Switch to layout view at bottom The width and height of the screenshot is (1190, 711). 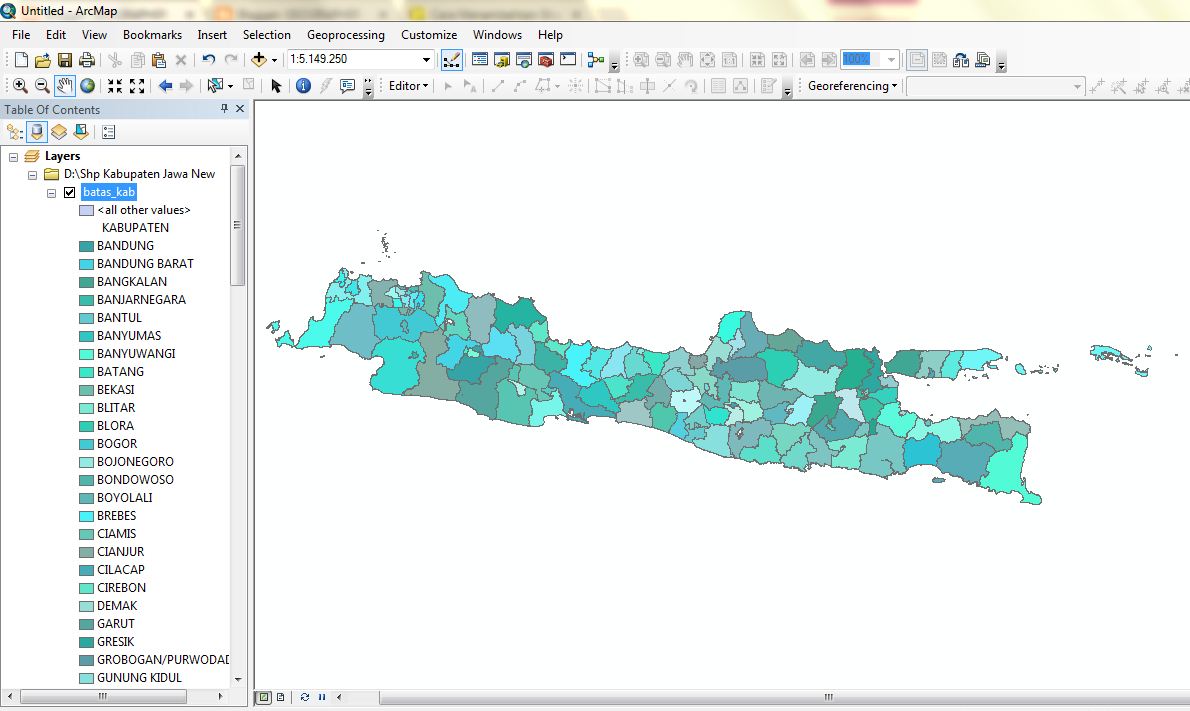point(280,697)
